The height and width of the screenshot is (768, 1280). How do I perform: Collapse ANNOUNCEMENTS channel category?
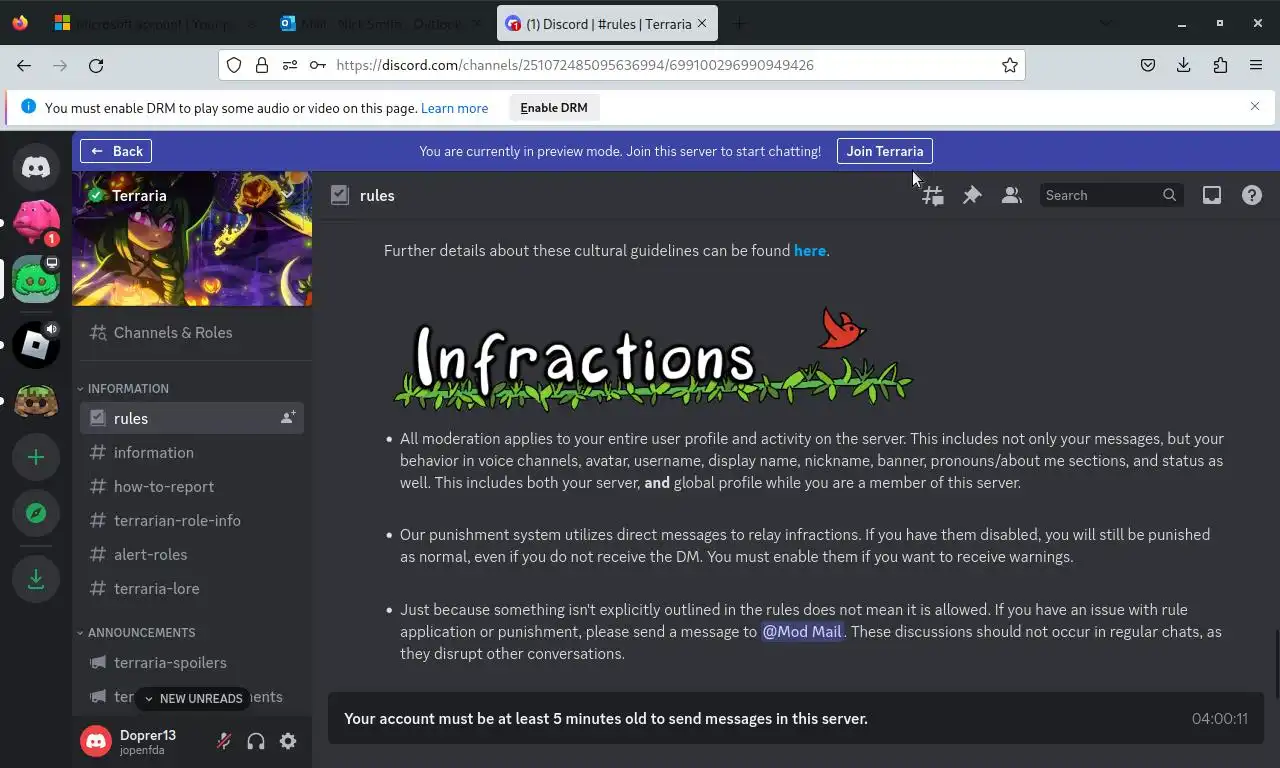(136, 632)
